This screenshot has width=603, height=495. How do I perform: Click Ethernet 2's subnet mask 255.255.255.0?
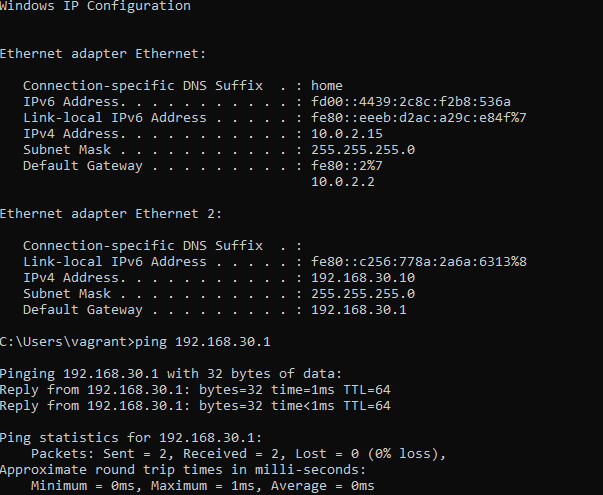click(x=363, y=294)
